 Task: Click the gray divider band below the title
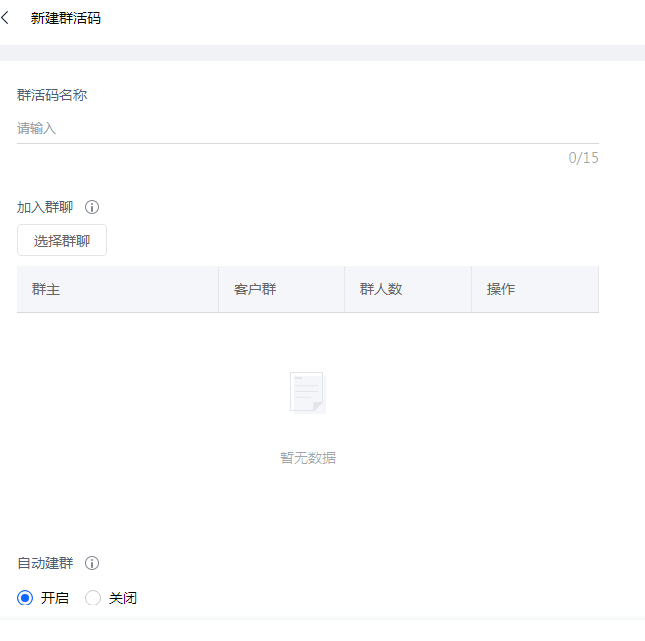(x=322, y=53)
